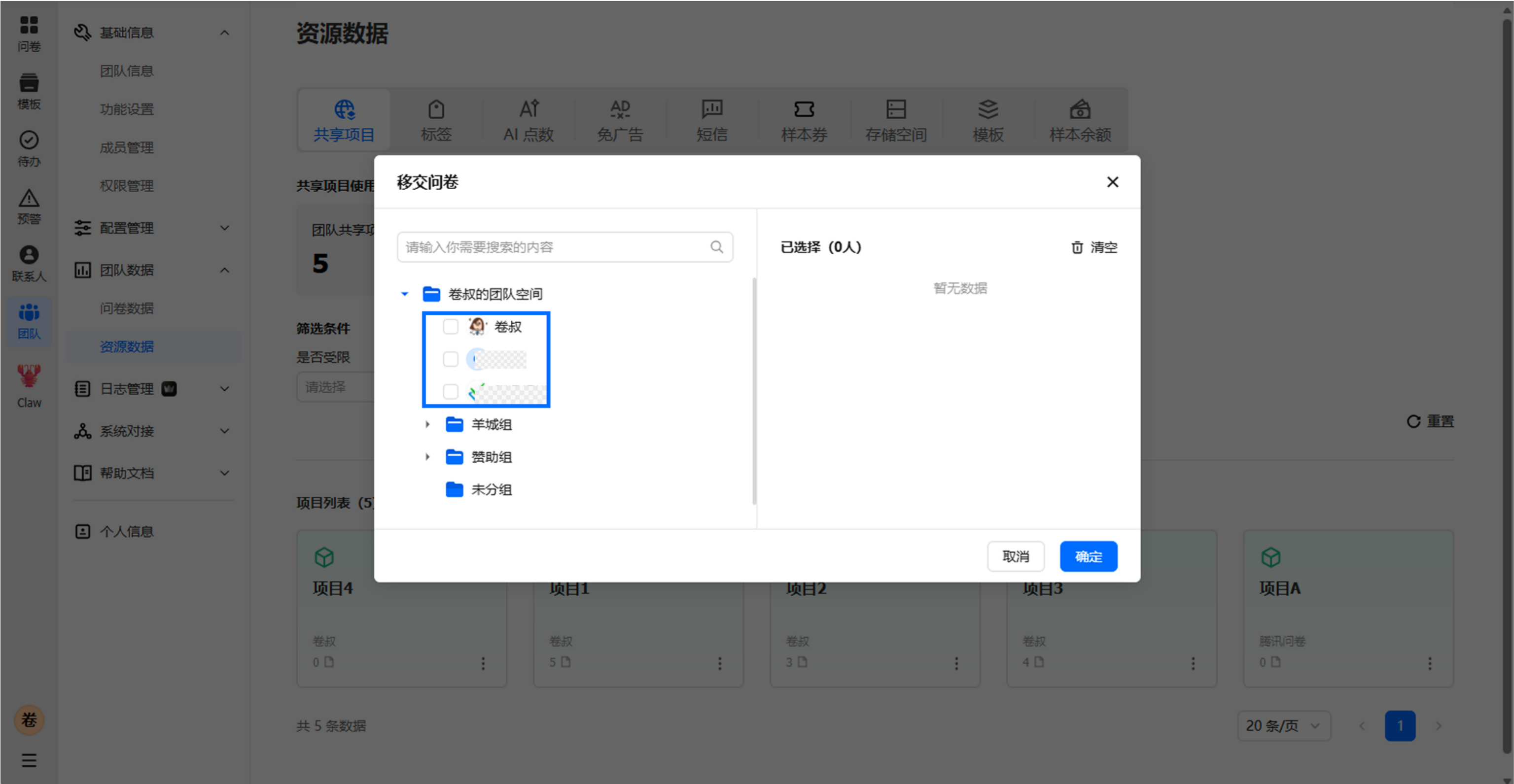Viewport: 1514px width, 784px height.
Task: Expand the 赞助组 group
Action: point(427,457)
